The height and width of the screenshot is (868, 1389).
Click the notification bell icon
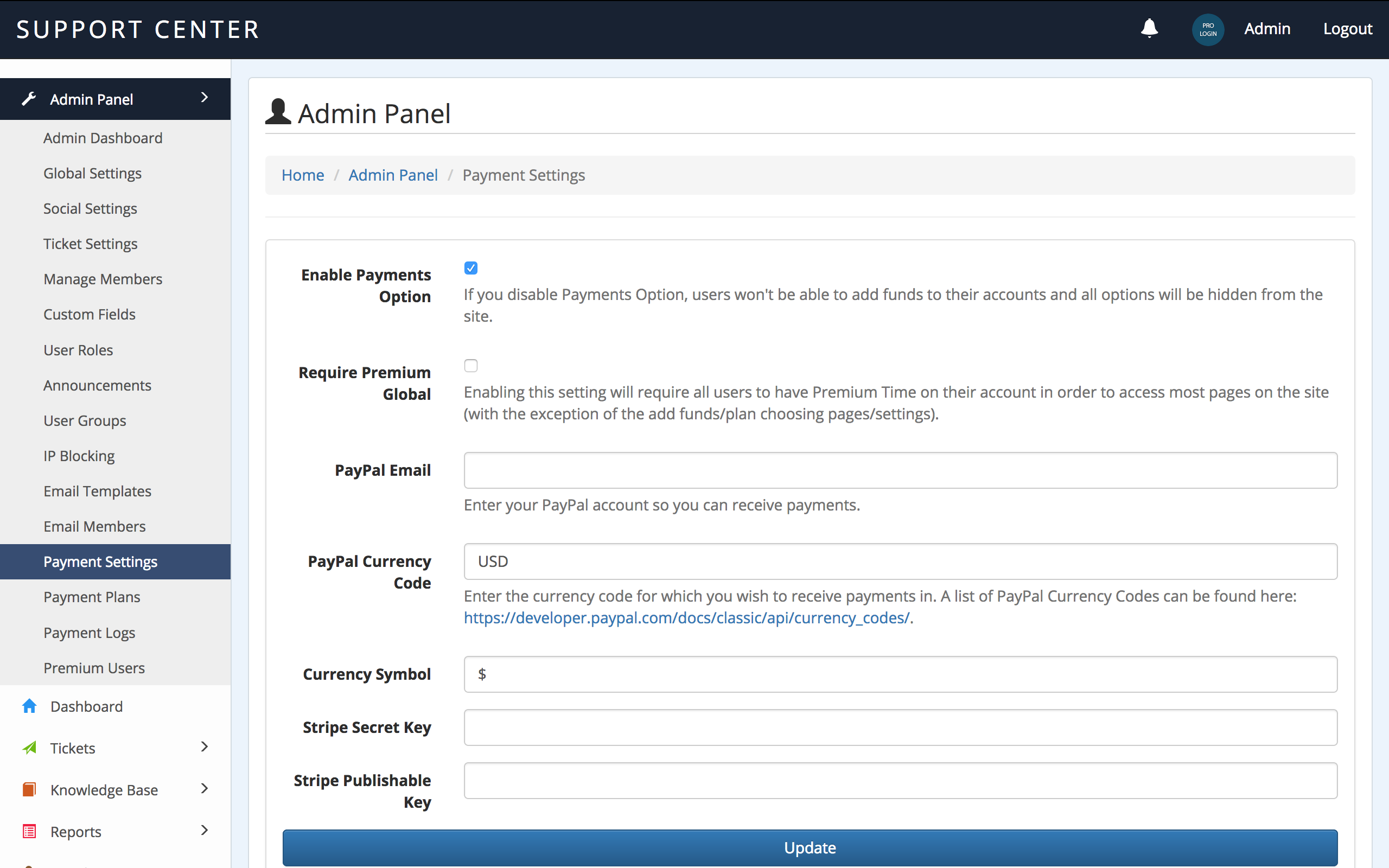1149,29
